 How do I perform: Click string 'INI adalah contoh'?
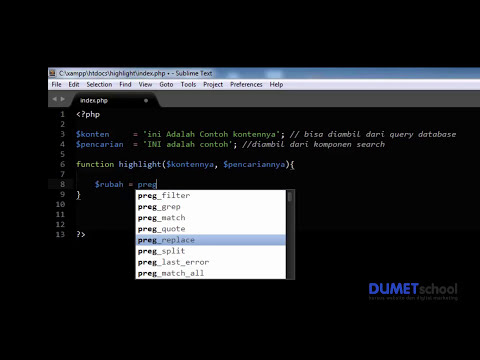pos(187,144)
